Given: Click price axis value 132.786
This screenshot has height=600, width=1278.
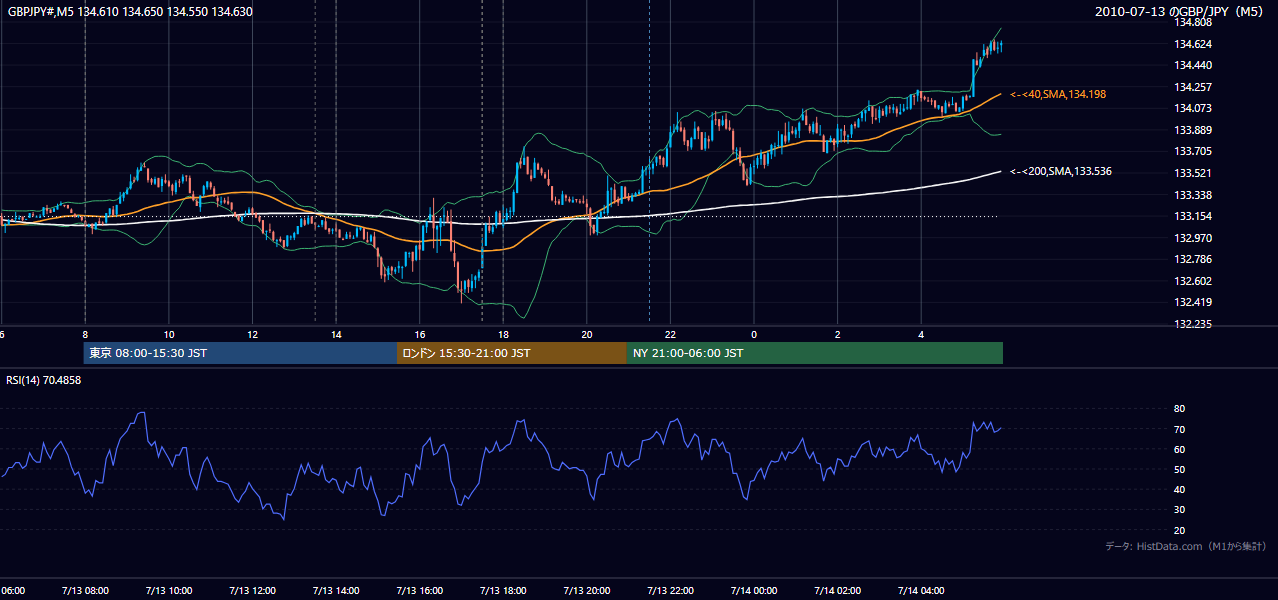Looking at the screenshot, I should click(x=1194, y=259).
